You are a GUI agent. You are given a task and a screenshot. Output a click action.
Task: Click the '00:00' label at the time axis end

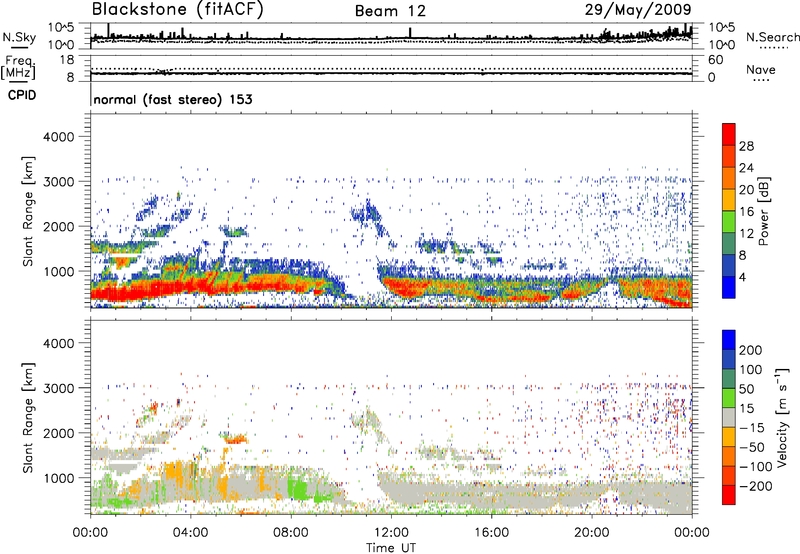point(692,533)
